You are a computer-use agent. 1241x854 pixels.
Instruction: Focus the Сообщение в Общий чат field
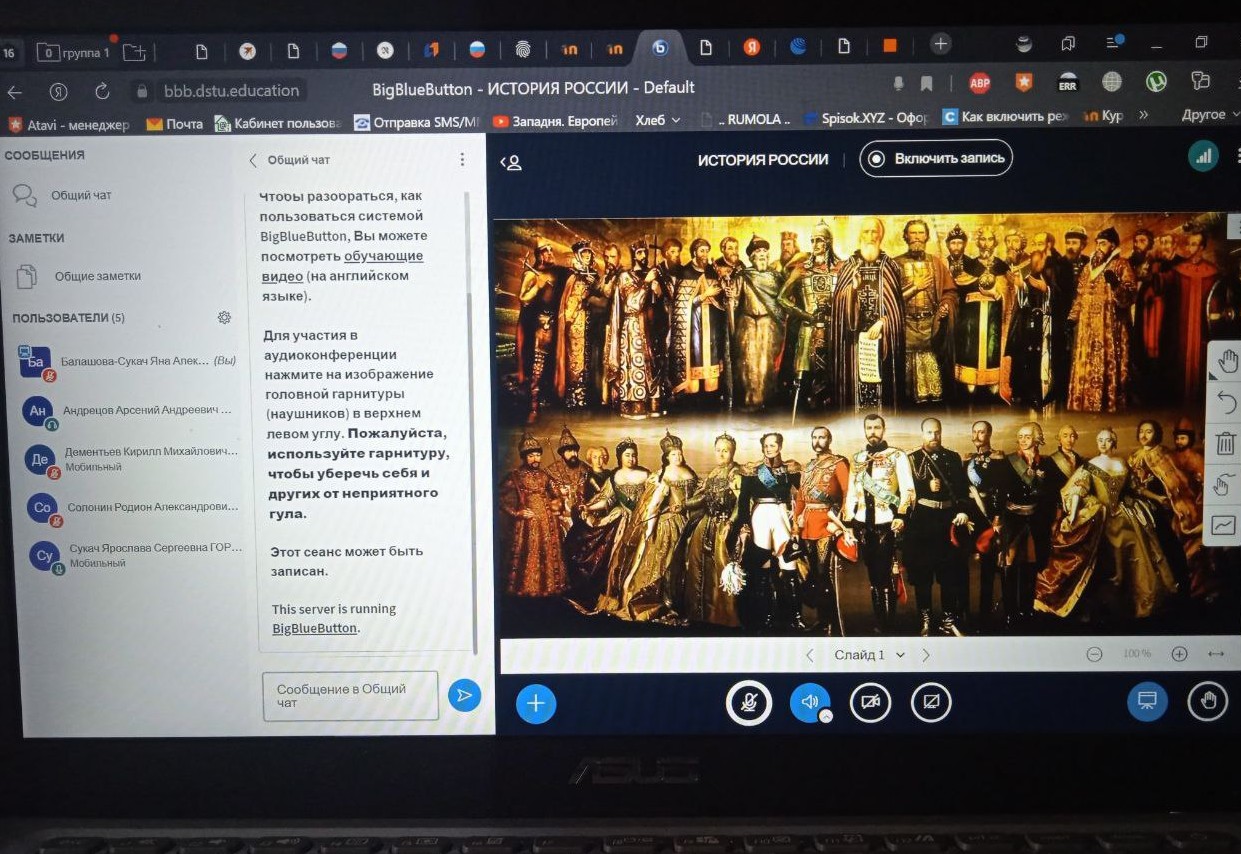point(350,695)
